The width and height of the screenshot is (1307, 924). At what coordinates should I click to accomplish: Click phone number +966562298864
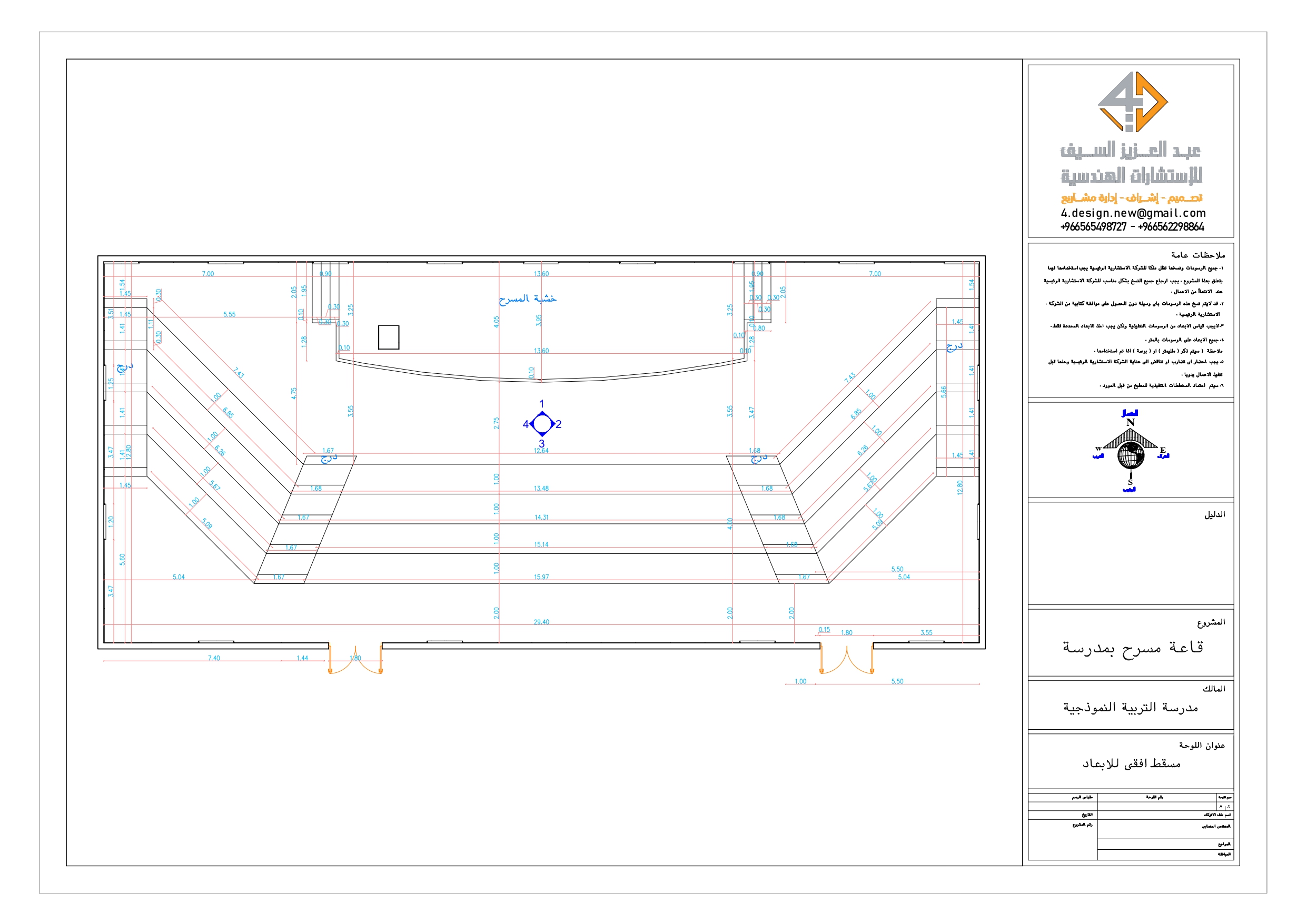[x=1171, y=226]
